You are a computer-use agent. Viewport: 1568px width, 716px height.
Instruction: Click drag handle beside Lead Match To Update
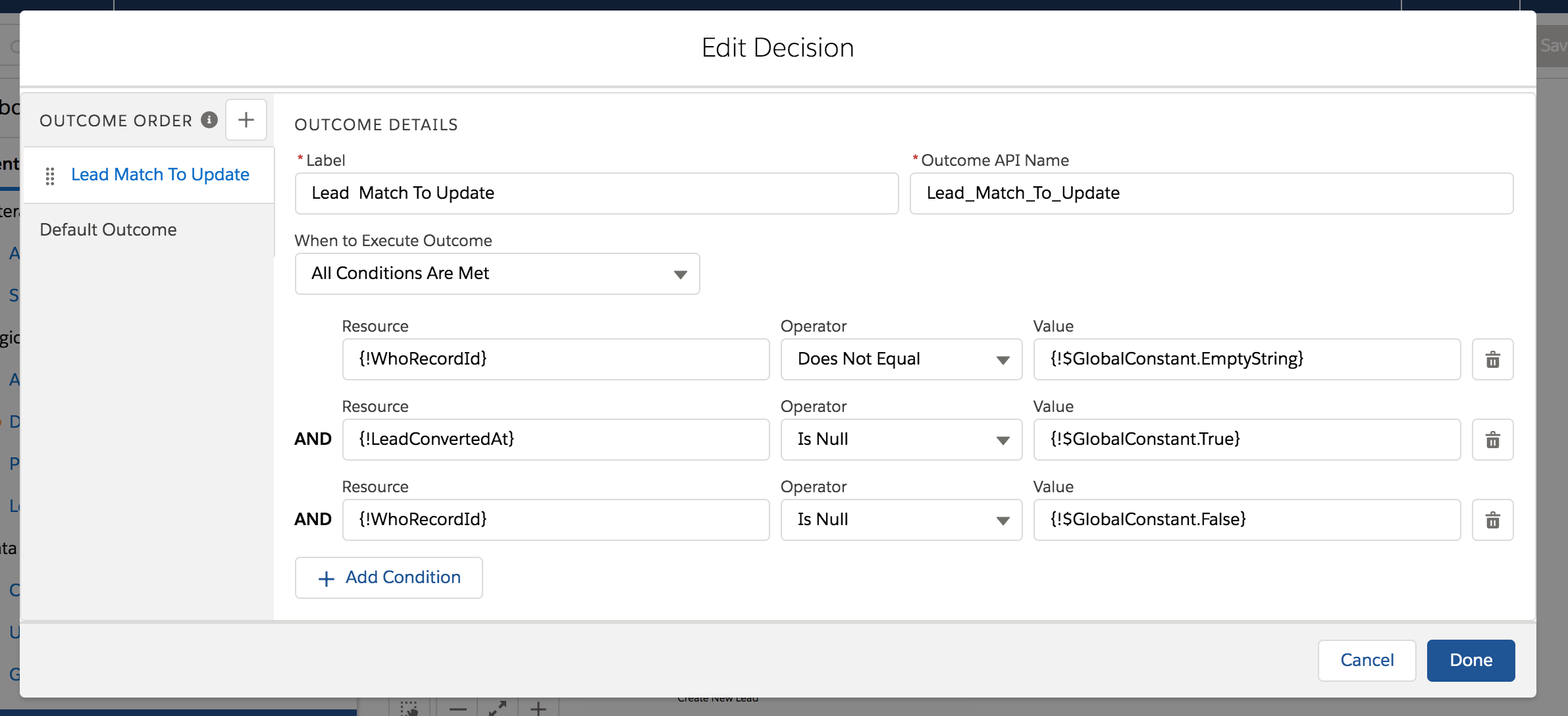click(50, 176)
